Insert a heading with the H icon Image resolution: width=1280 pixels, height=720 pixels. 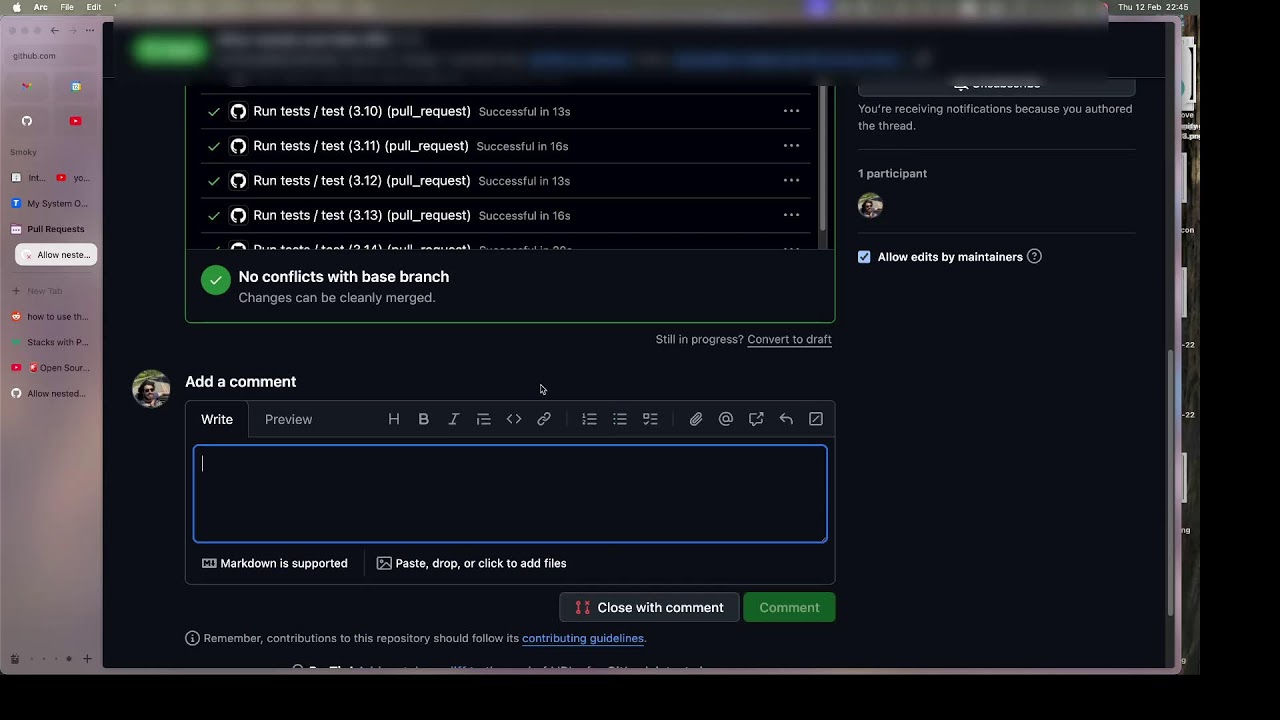coord(394,419)
